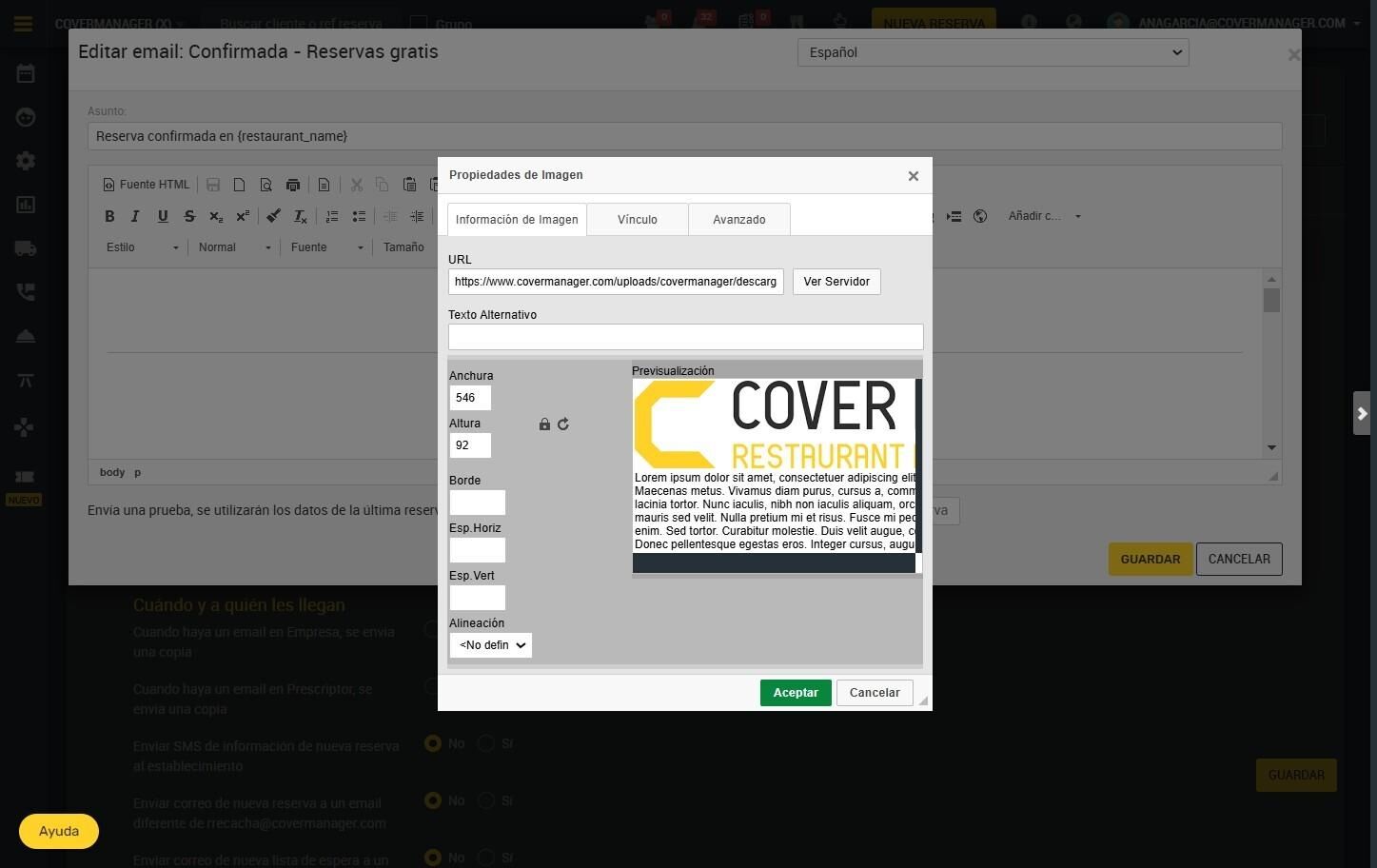
Task: Click the editor's vertical scrollbar thumb
Action: pyautogui.click(x=1271, y=300)
